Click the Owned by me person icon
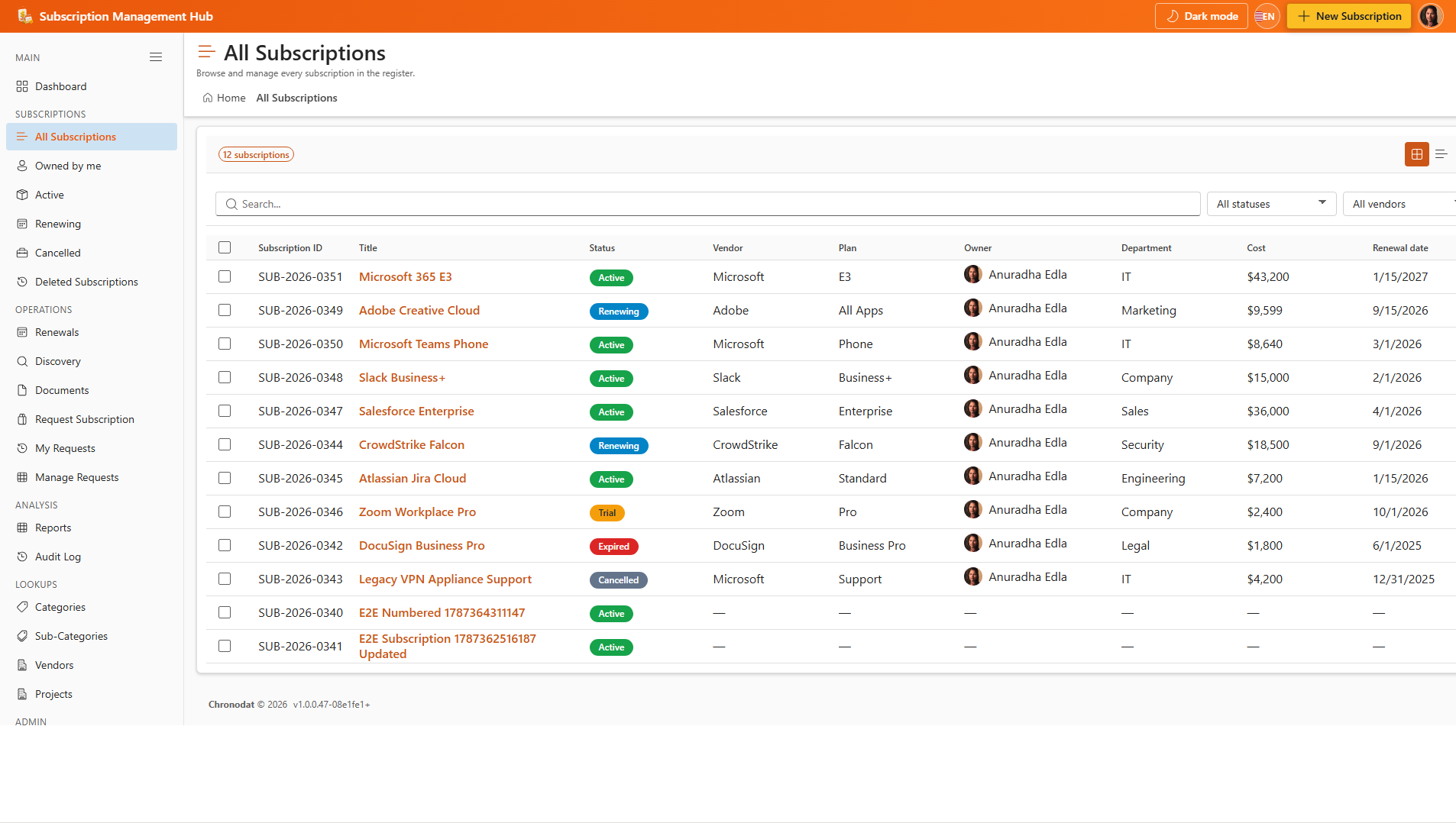 (22, 166)
